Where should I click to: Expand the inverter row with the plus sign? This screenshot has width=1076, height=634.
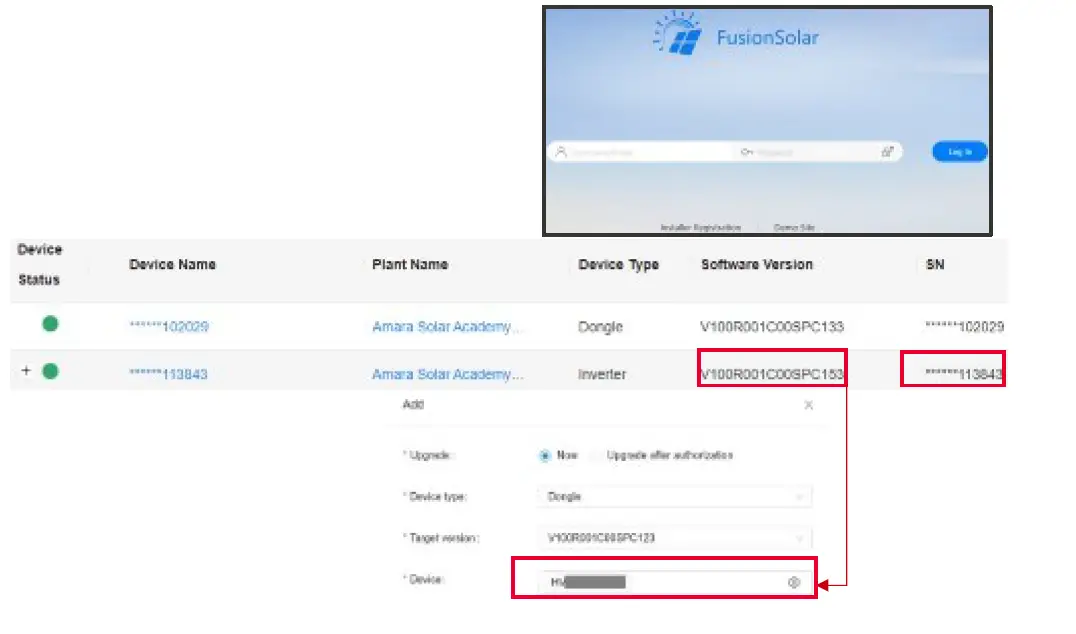(x=26, y=370)
